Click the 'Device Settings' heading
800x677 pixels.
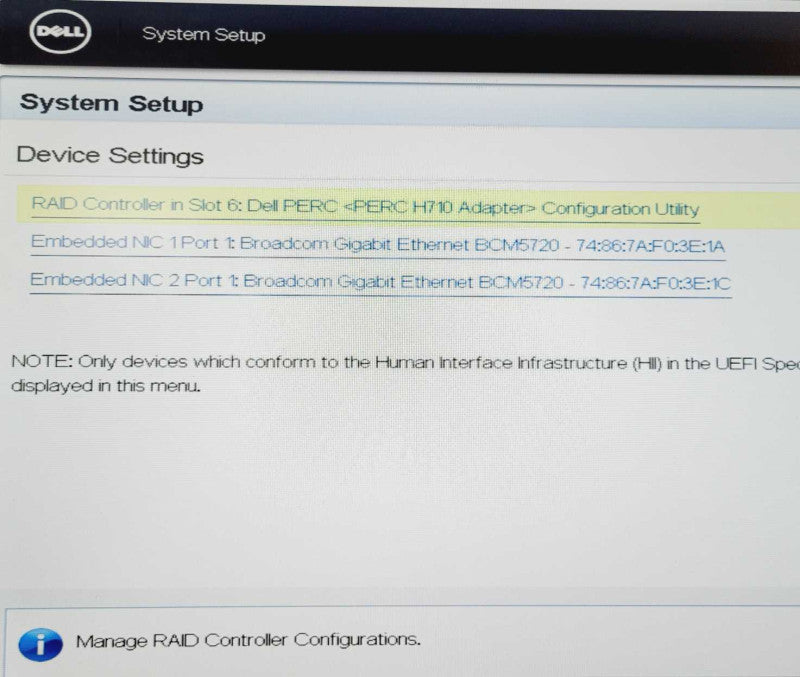coord(110,155)
